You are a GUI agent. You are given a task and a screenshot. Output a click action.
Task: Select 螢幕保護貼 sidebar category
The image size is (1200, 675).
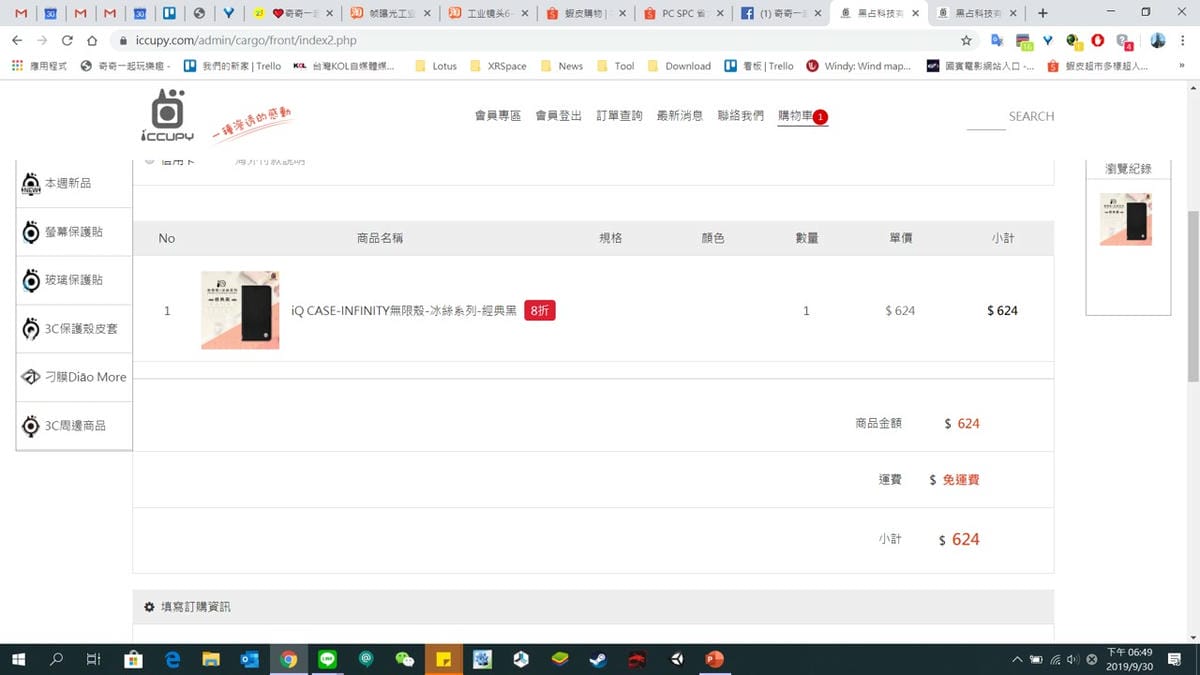tap(74, 232)
